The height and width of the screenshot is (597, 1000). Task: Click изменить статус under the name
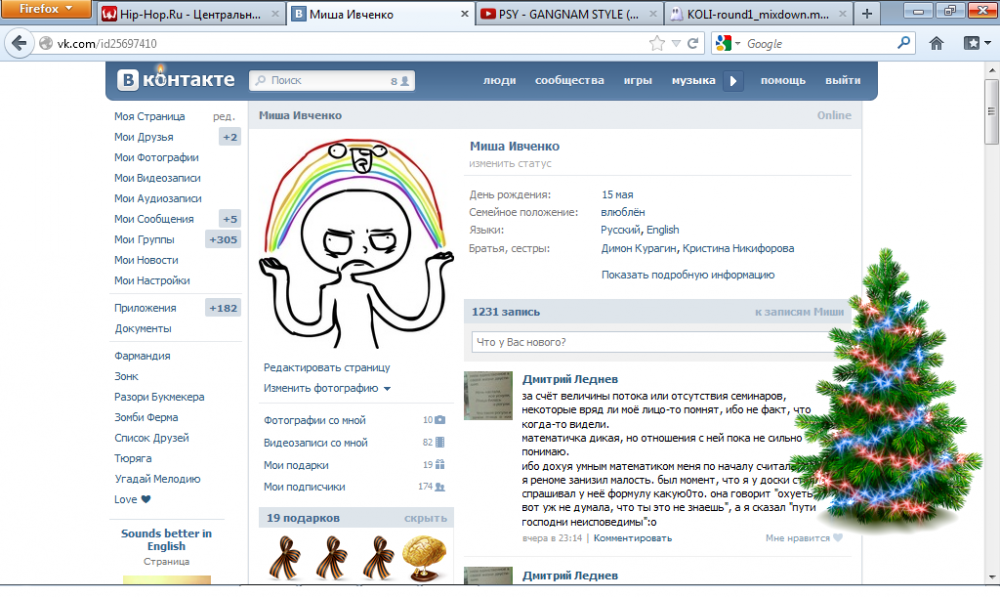[510, 163]
